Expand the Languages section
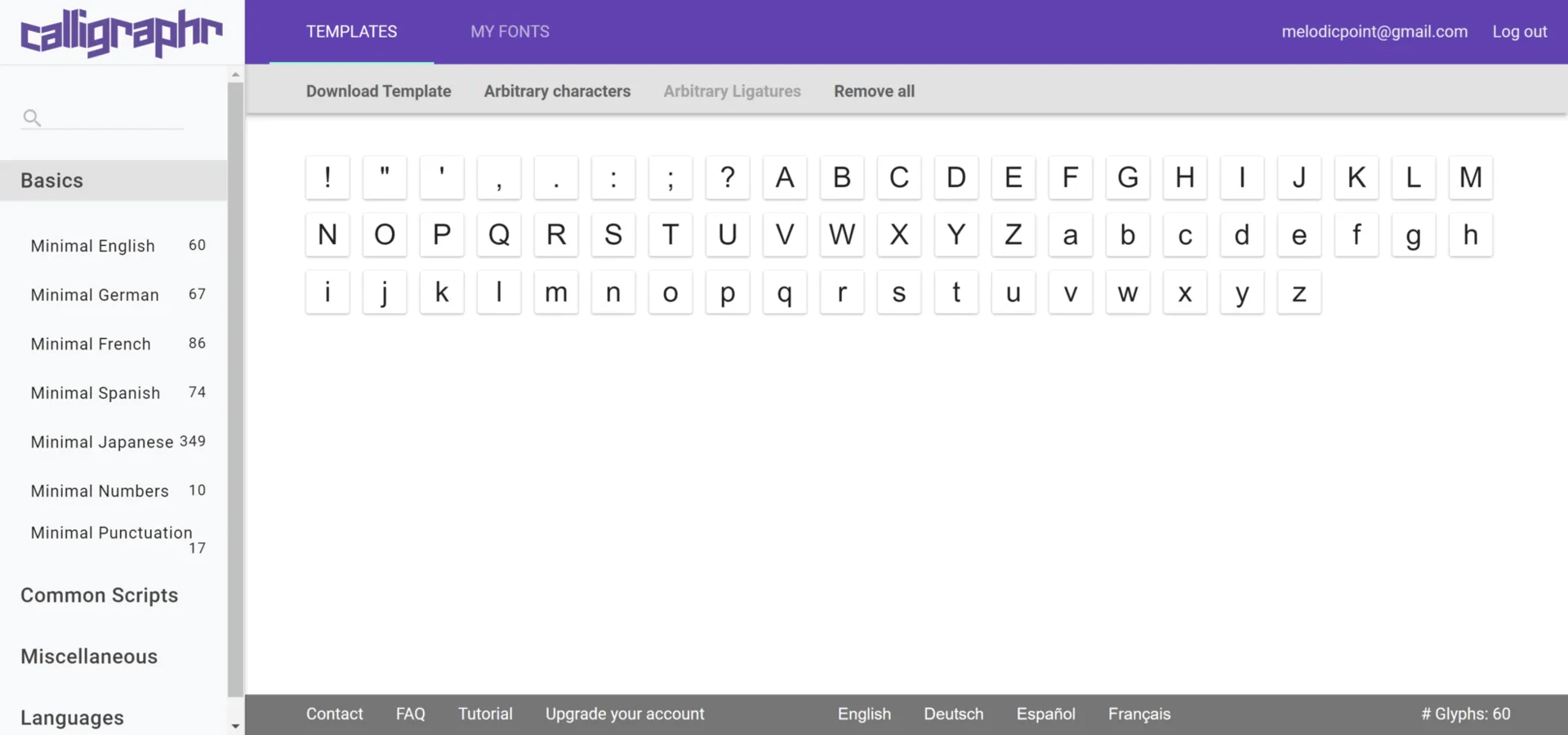 click(x=72, y=717)
